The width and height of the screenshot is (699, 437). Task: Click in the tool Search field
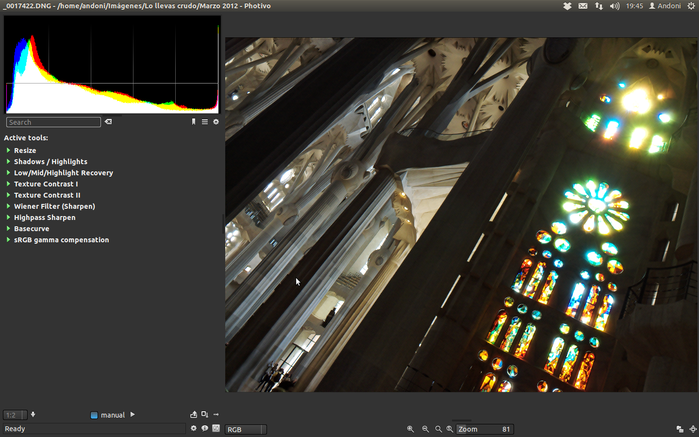(x=53, y=122)
